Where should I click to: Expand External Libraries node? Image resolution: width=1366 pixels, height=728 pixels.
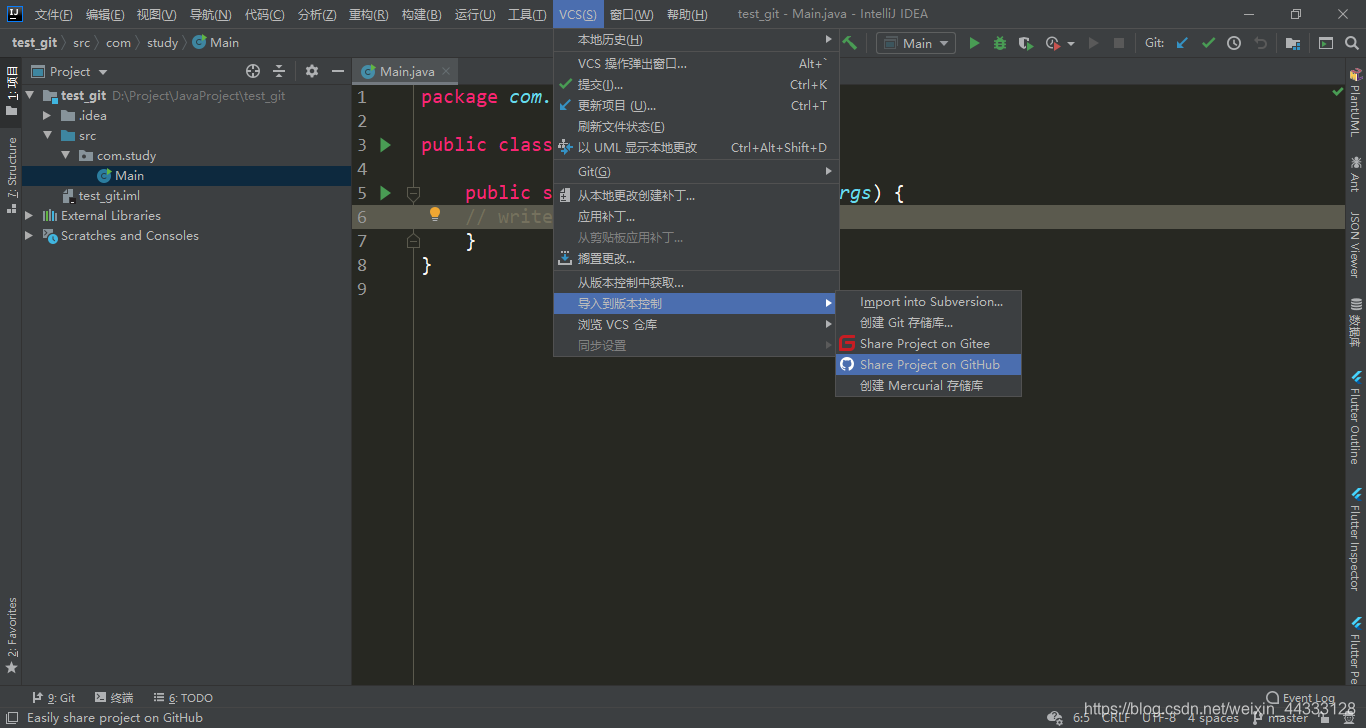pyautogui.click(x=29, y=216)
